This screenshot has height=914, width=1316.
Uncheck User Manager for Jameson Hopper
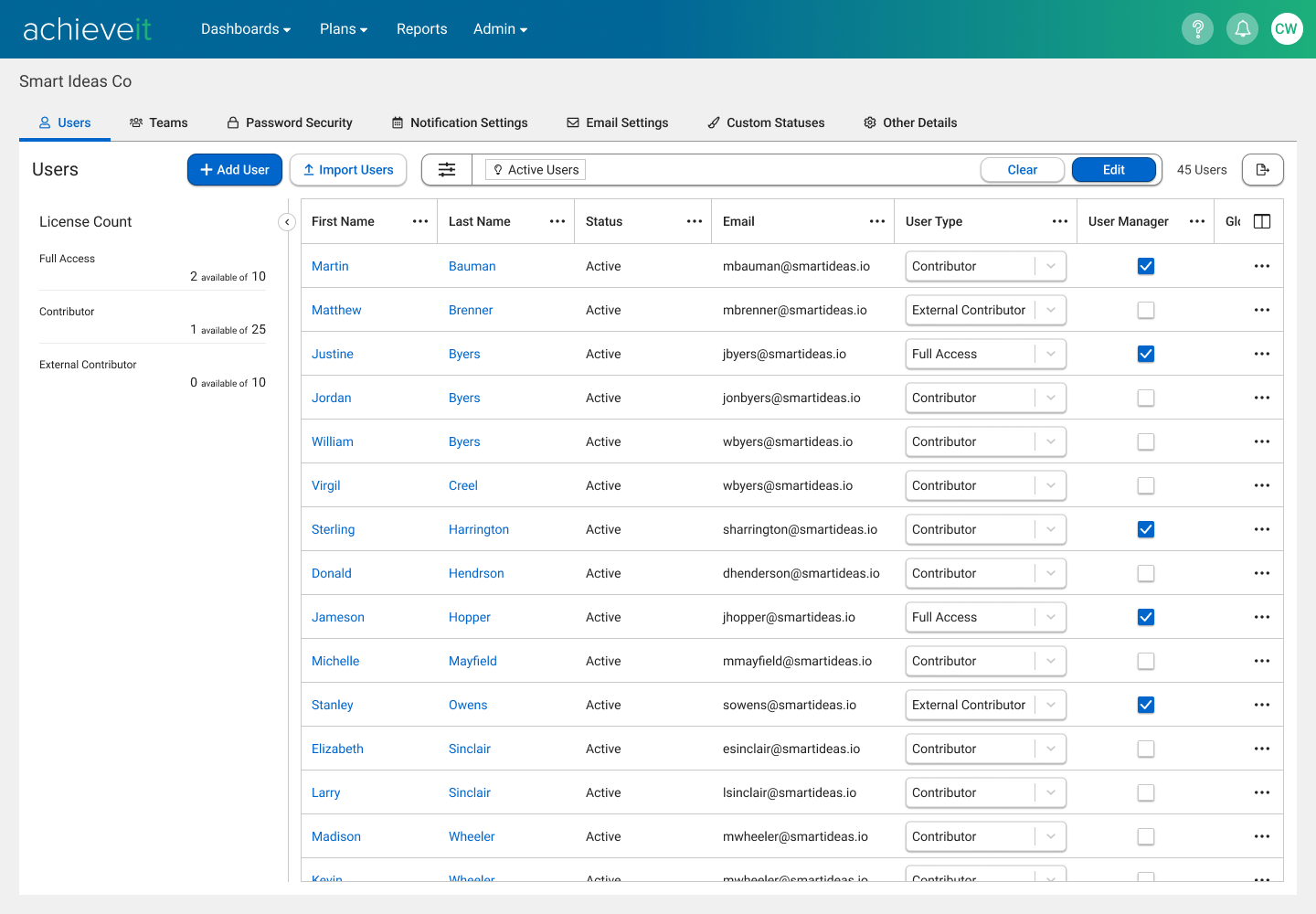[1146, 617]
